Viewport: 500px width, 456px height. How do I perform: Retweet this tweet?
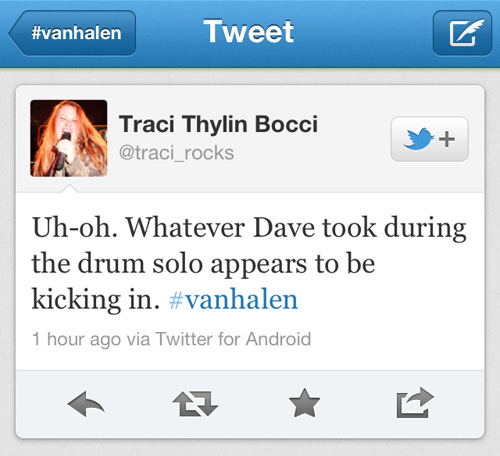pyautogui.click(x=195, y=404)
